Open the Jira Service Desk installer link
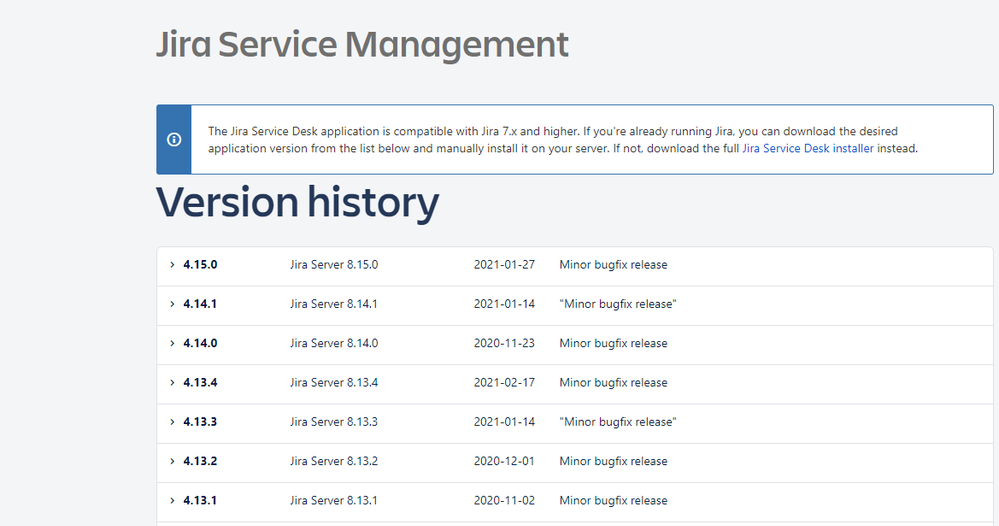Screen dimensions: 999x526 [808, 148]
